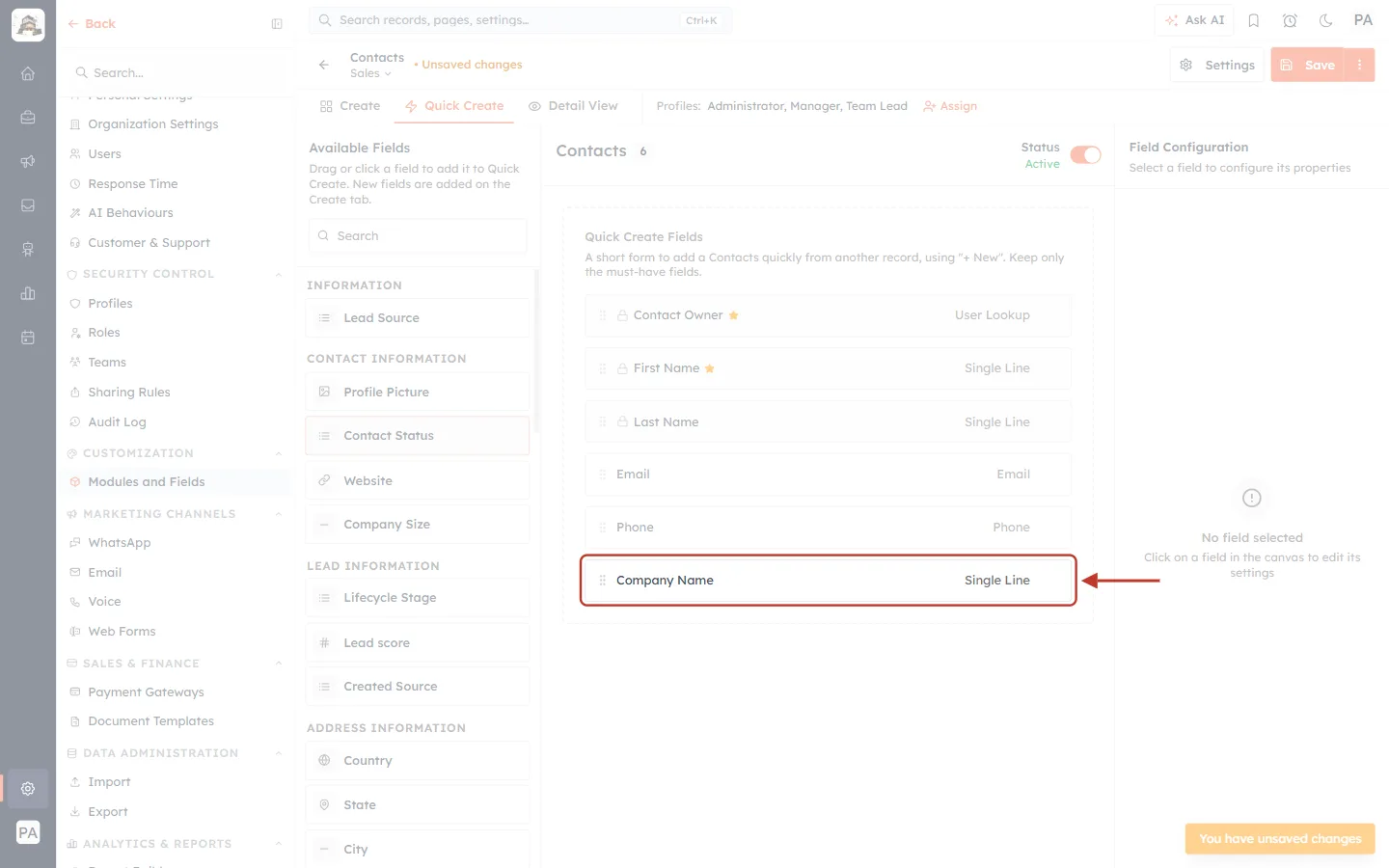Open the calendar icon in left rail

(28, 338)
